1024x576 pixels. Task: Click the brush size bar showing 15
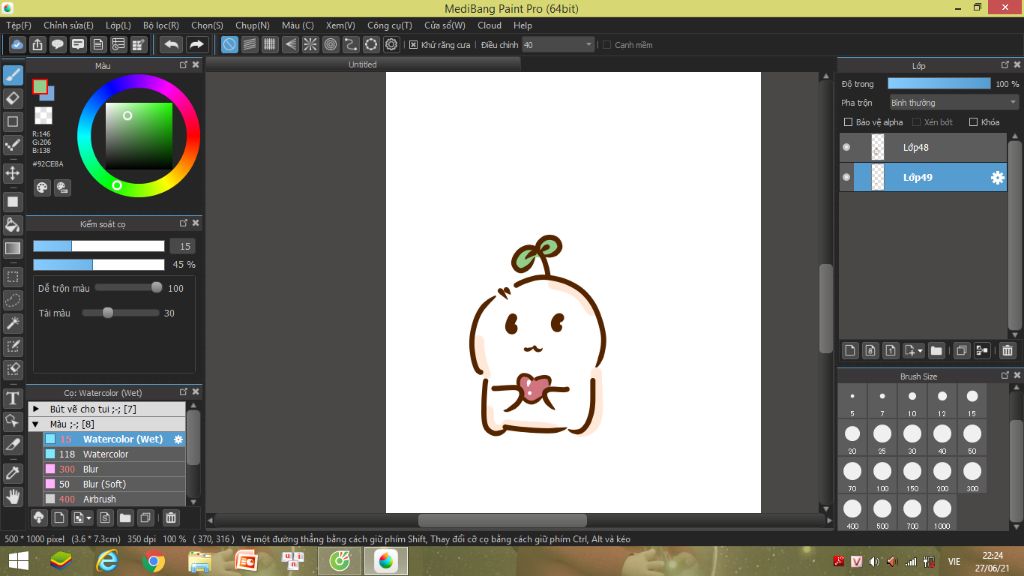(x=99, y=246)
